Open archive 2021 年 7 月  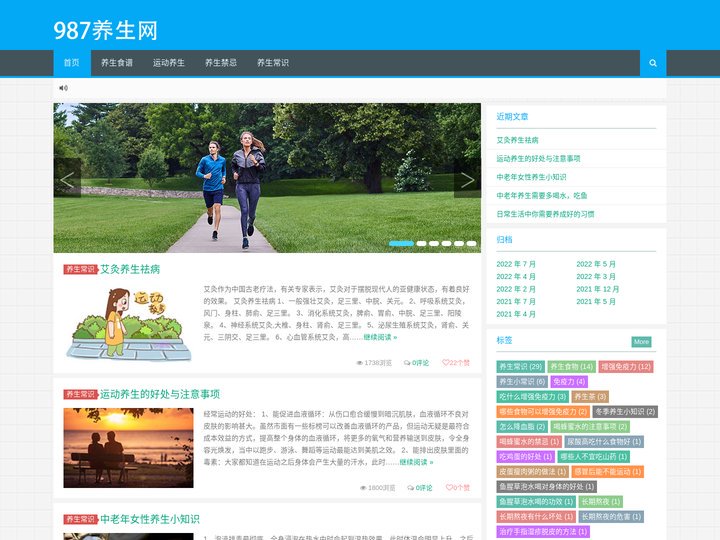[516, 301]
